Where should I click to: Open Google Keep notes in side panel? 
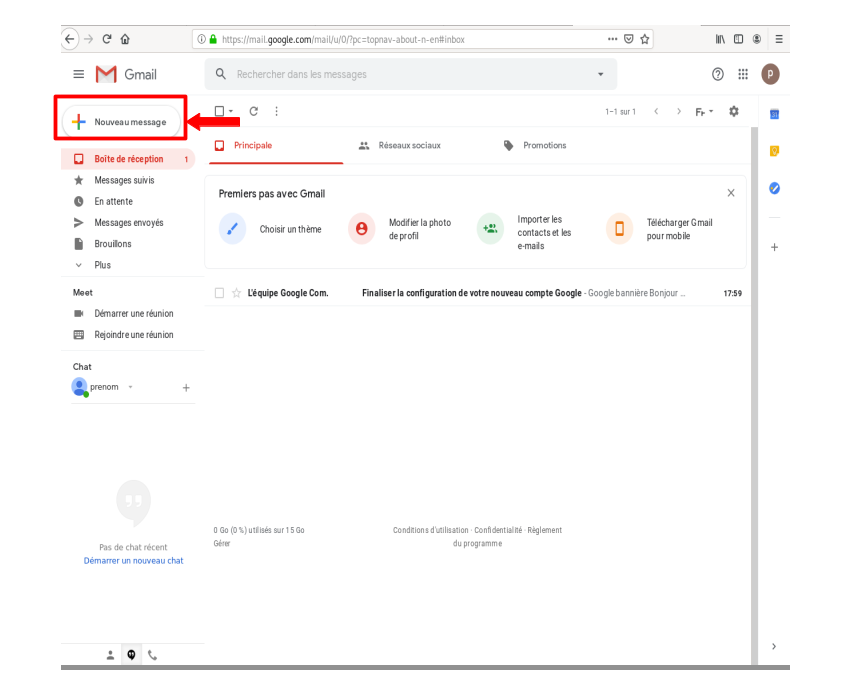(x=774, y=151)
